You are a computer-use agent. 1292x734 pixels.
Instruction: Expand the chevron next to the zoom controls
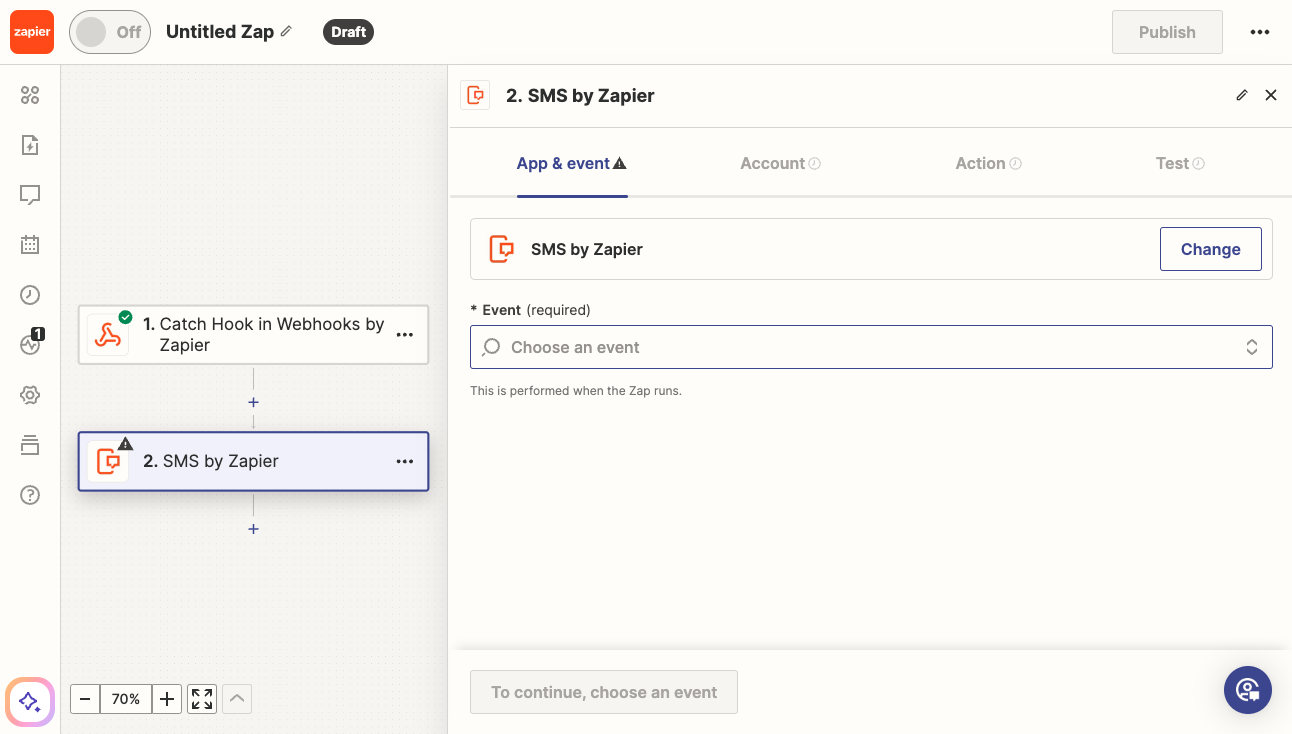point(237,699)
